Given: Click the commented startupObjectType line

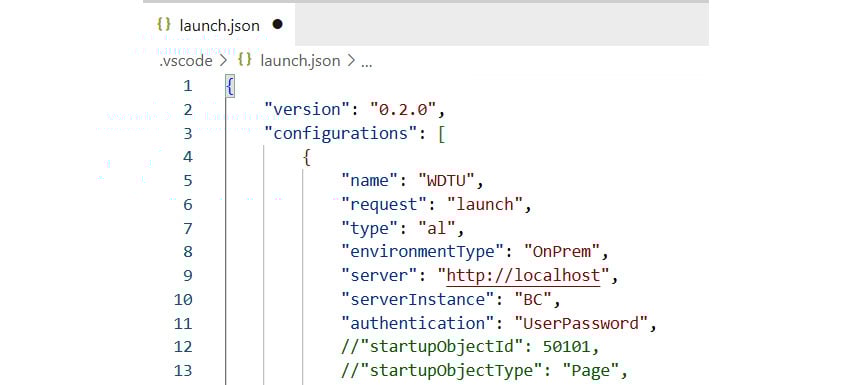Looking at the screenshot, I should (485, 371).
